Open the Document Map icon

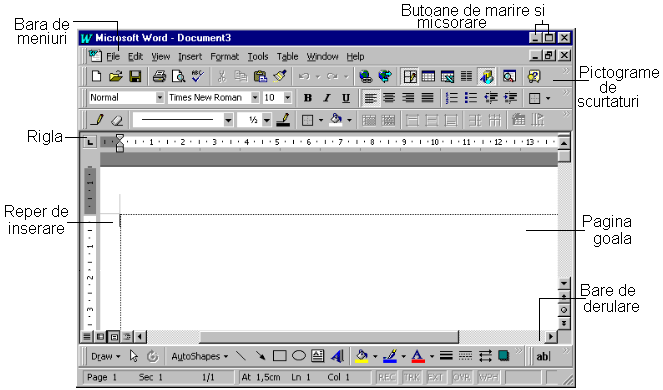pyautogui.click(x=509, y=77)
